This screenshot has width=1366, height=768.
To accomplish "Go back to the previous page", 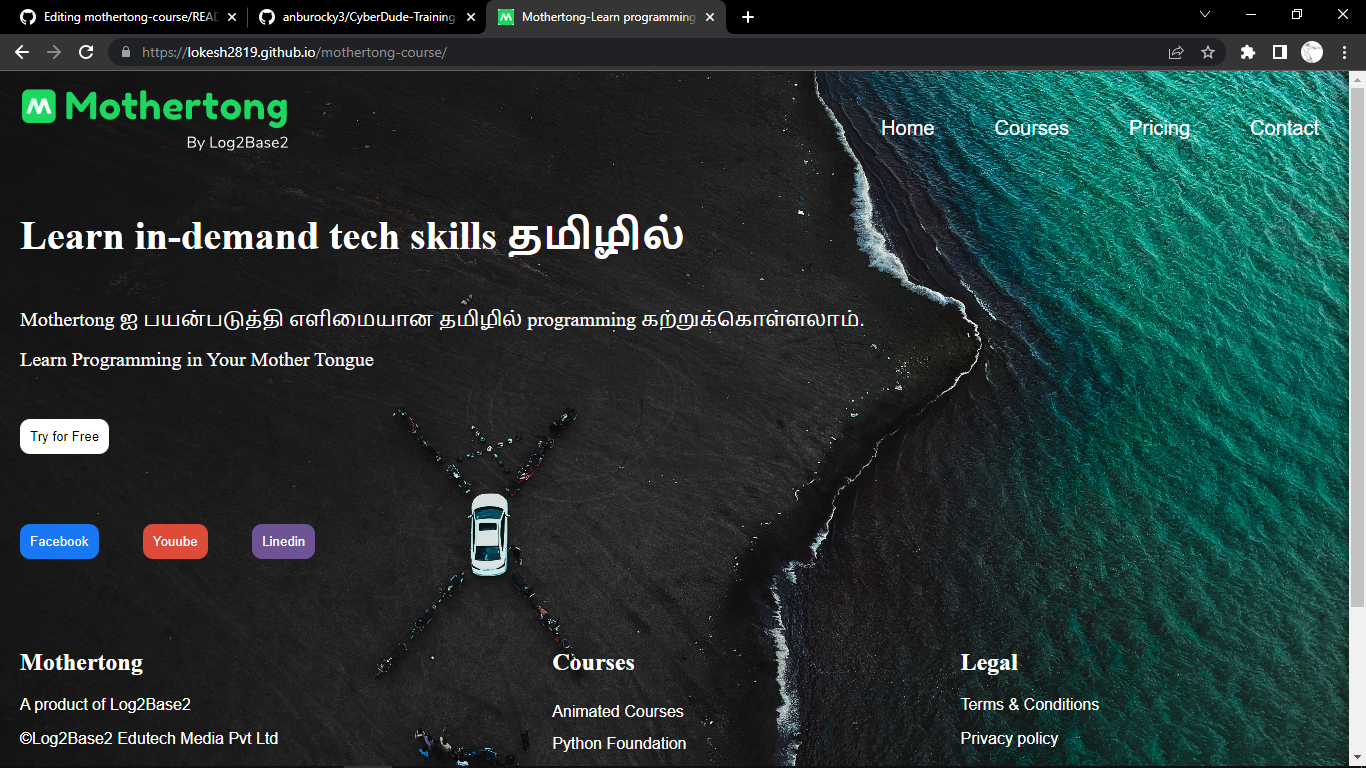I will pos(22,52).
